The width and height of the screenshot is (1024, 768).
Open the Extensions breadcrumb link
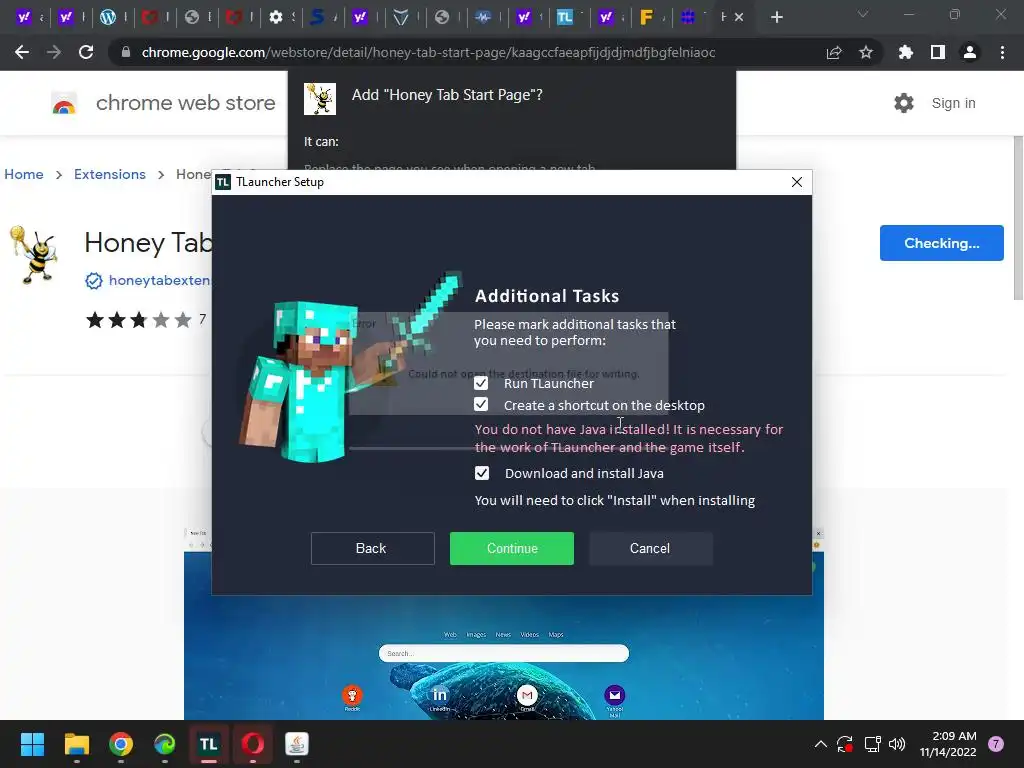[x=110, y=174]
